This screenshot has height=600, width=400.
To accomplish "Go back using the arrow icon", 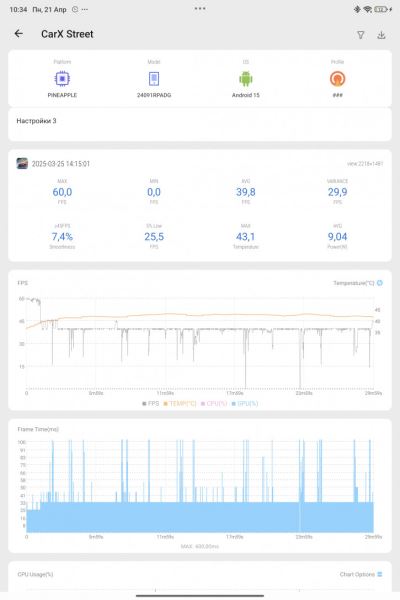I will pyautogui.click(x=18, y=34).
